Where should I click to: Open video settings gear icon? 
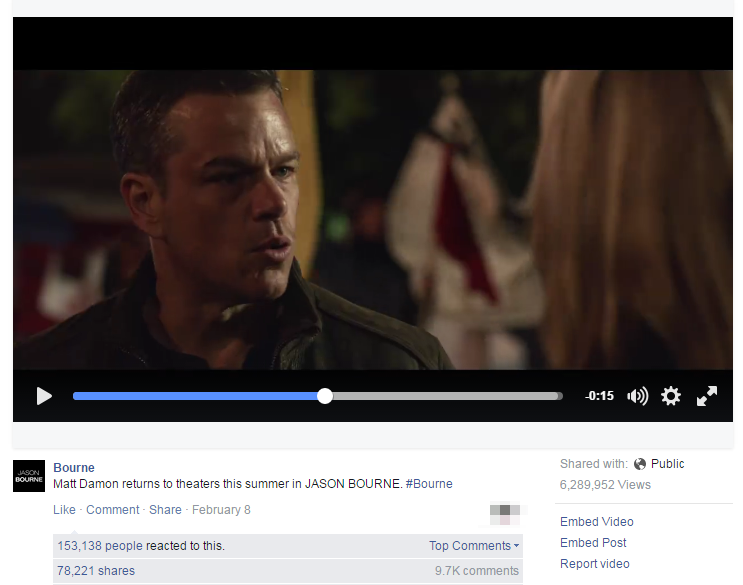671,396
